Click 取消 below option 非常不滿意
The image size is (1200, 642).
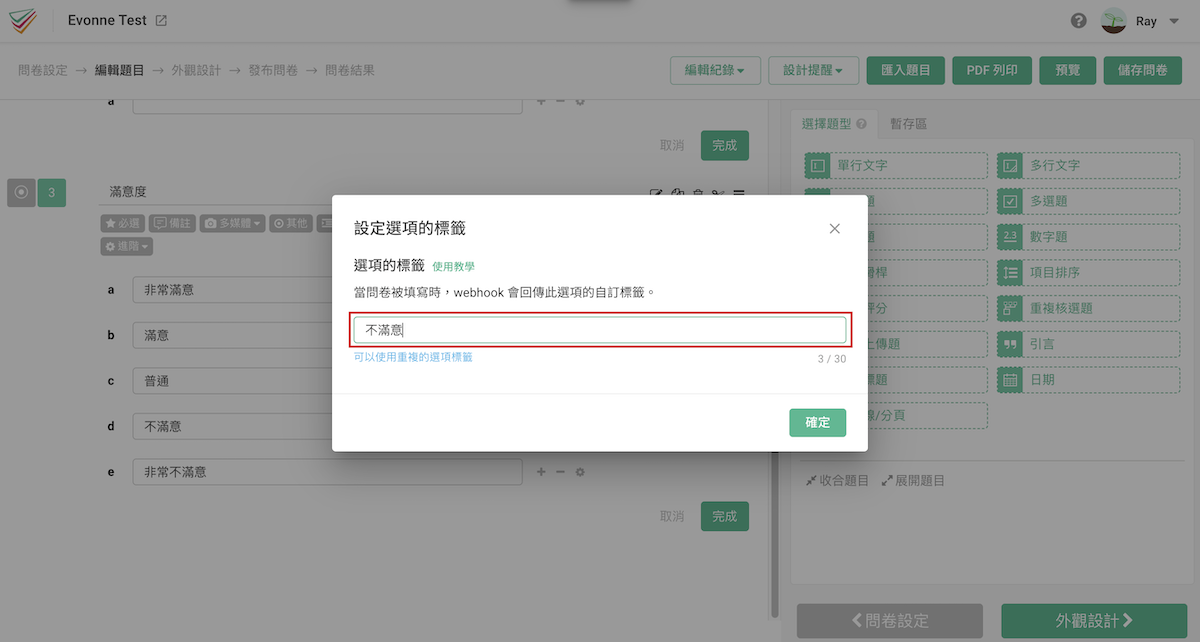(x=672, y=516)
